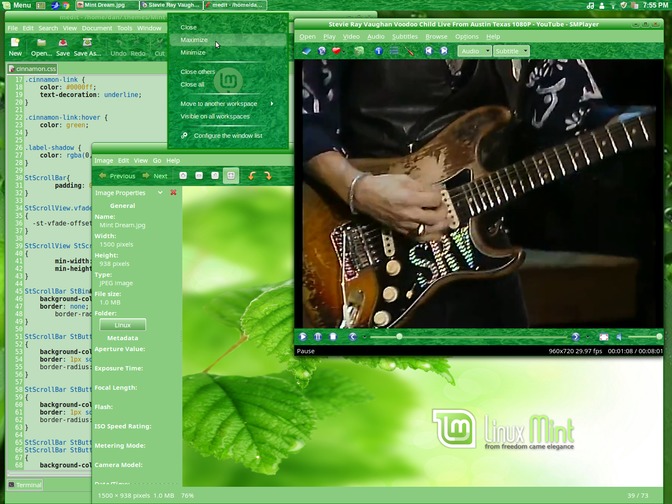Mute the SMPlayer audio

point(619,337)
